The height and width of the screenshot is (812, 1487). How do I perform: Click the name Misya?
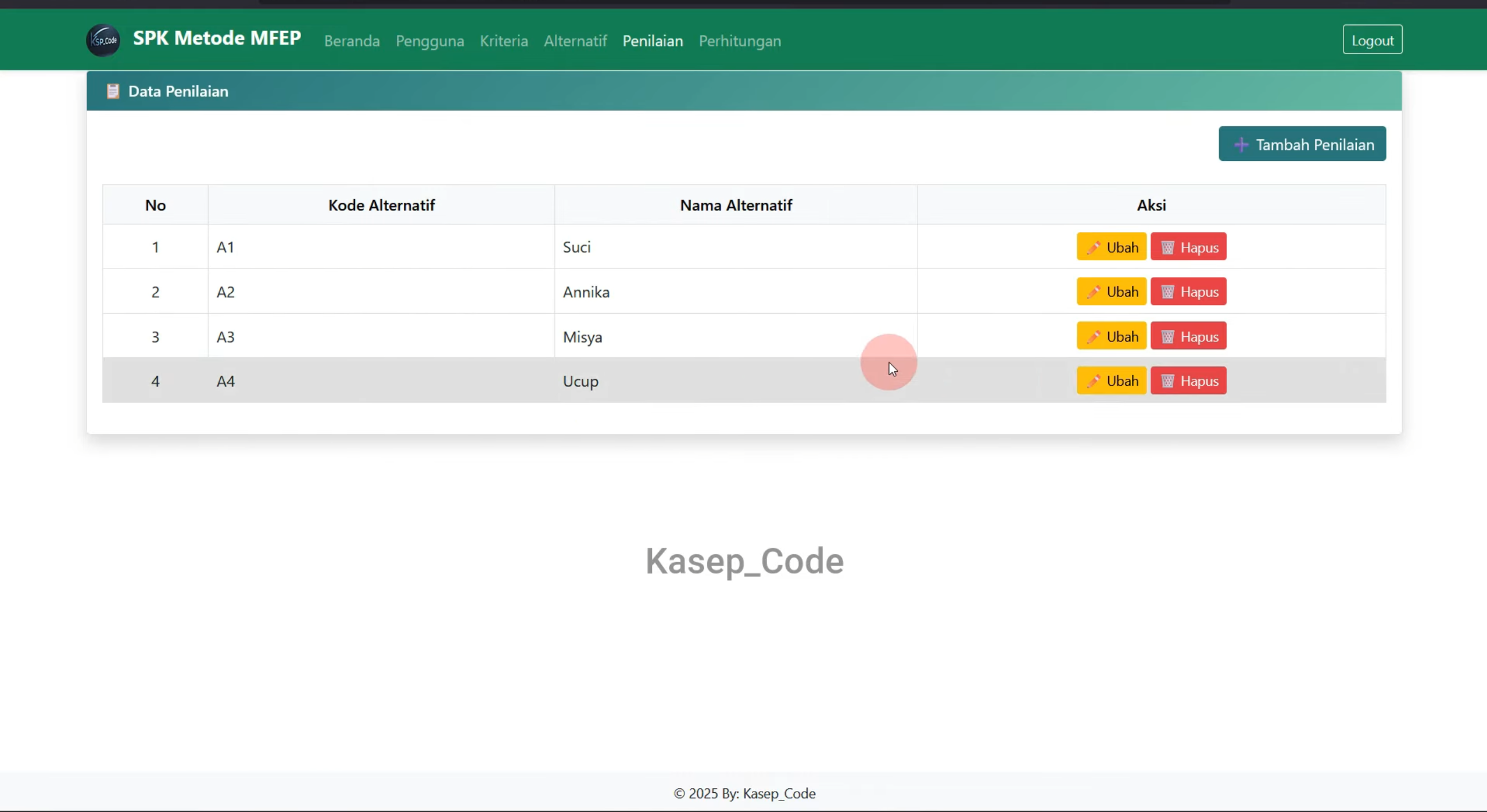[582, 337]
